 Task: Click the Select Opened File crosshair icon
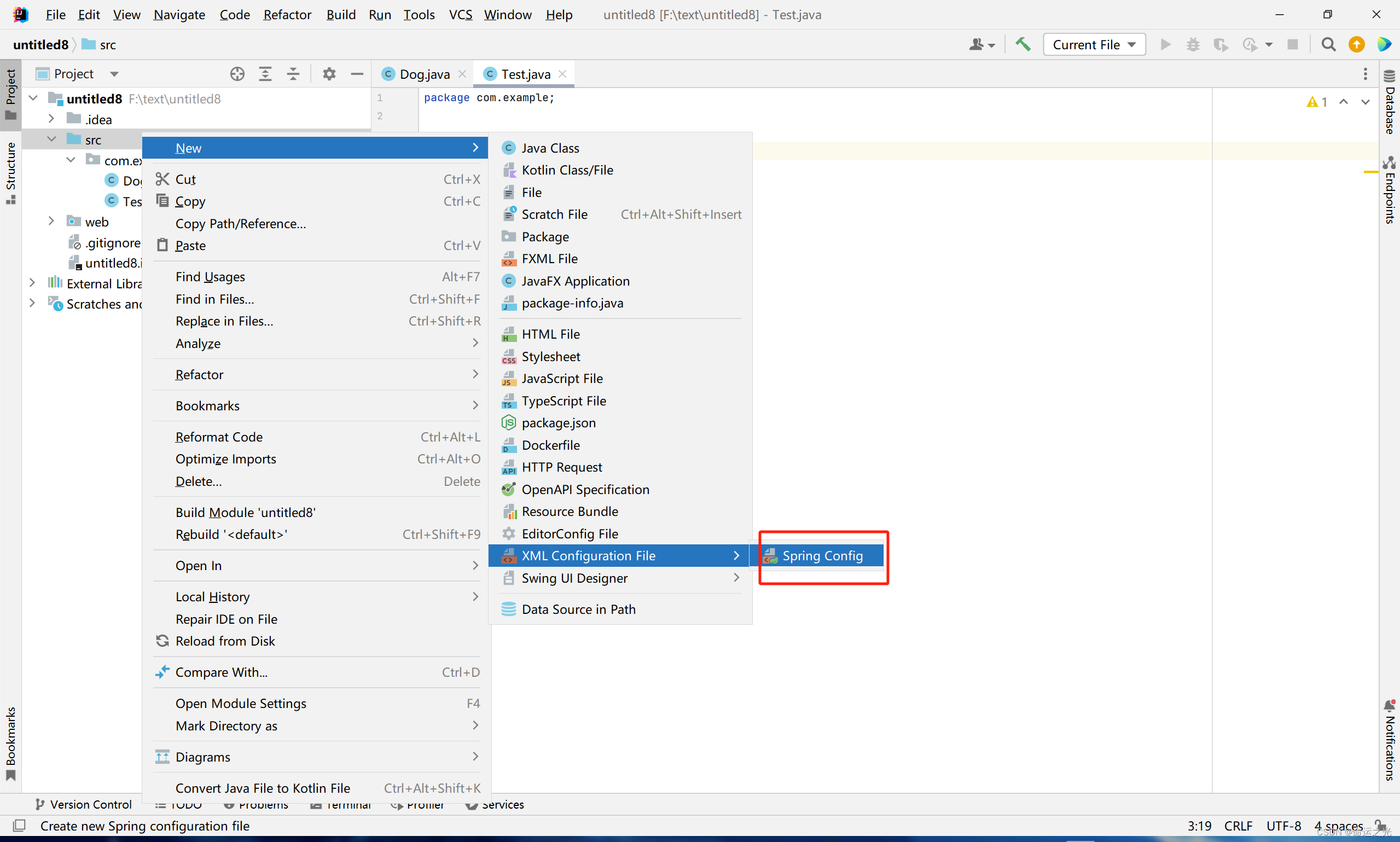pos(237,74)
